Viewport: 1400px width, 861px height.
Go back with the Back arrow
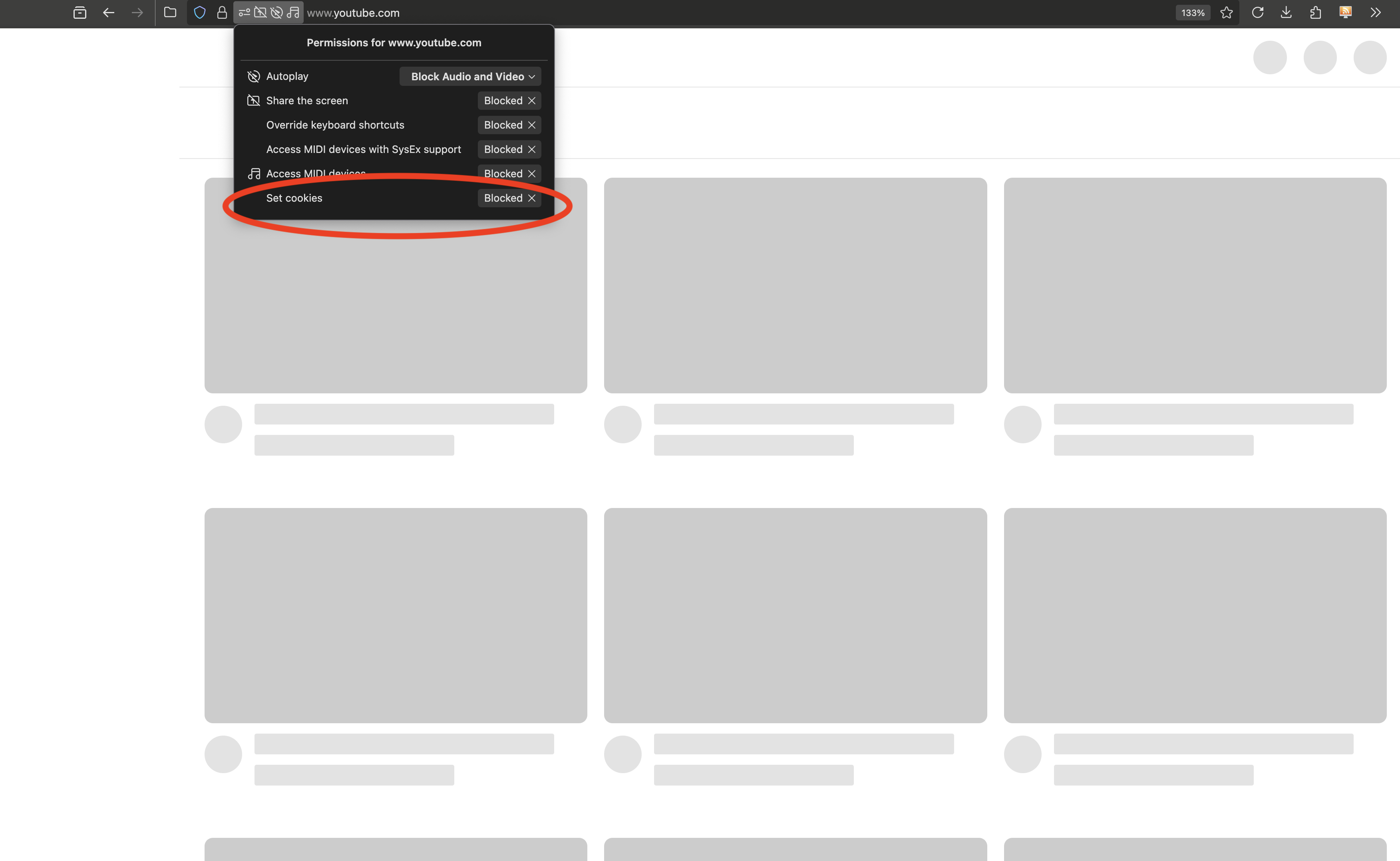pyautogui.click(x=108, y=12)
